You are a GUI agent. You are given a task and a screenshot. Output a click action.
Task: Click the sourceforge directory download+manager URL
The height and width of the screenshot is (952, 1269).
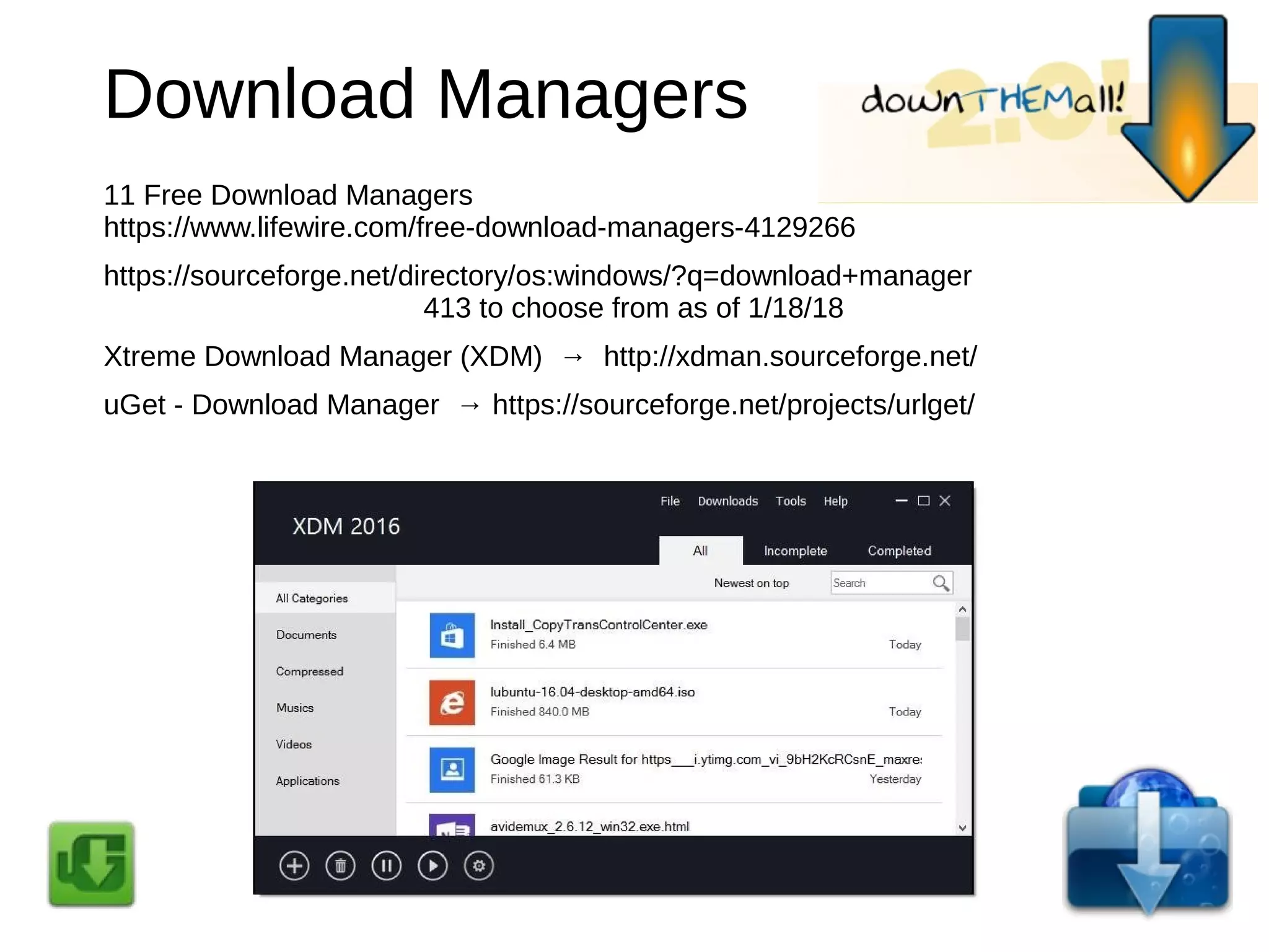click(x=537, y=276)
